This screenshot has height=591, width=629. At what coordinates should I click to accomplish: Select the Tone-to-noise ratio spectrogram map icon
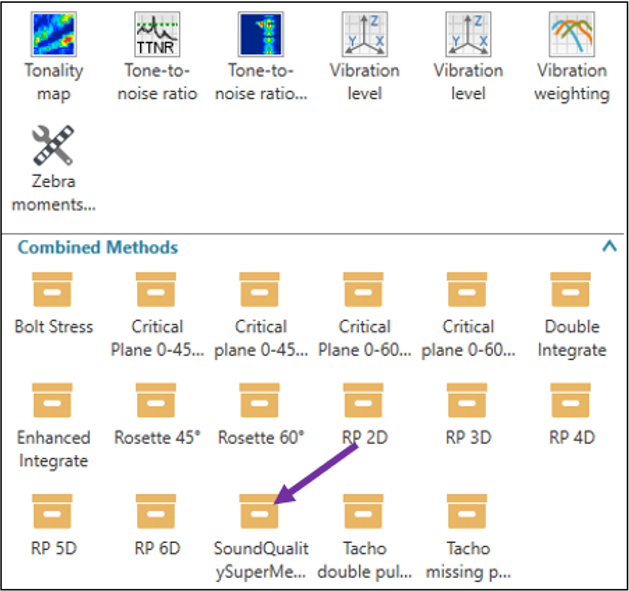coord(261,34)
